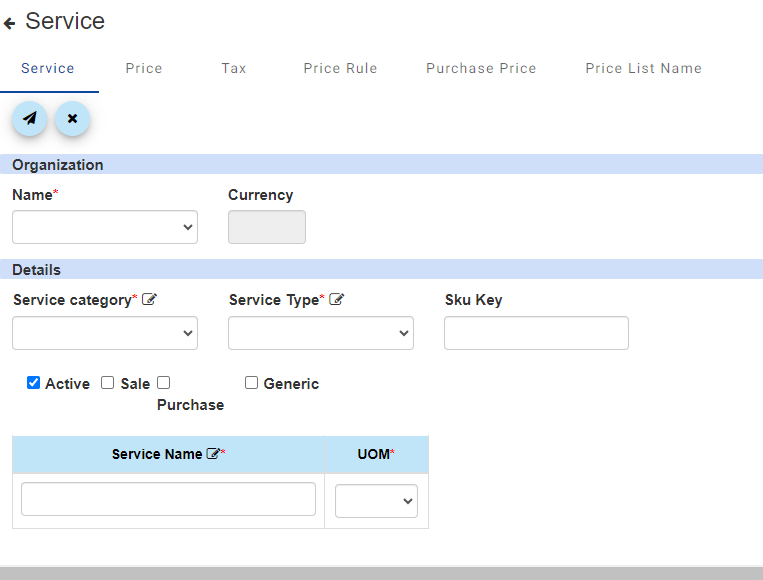
Task: Click edit icon next to Service Type
Action: 336,300
